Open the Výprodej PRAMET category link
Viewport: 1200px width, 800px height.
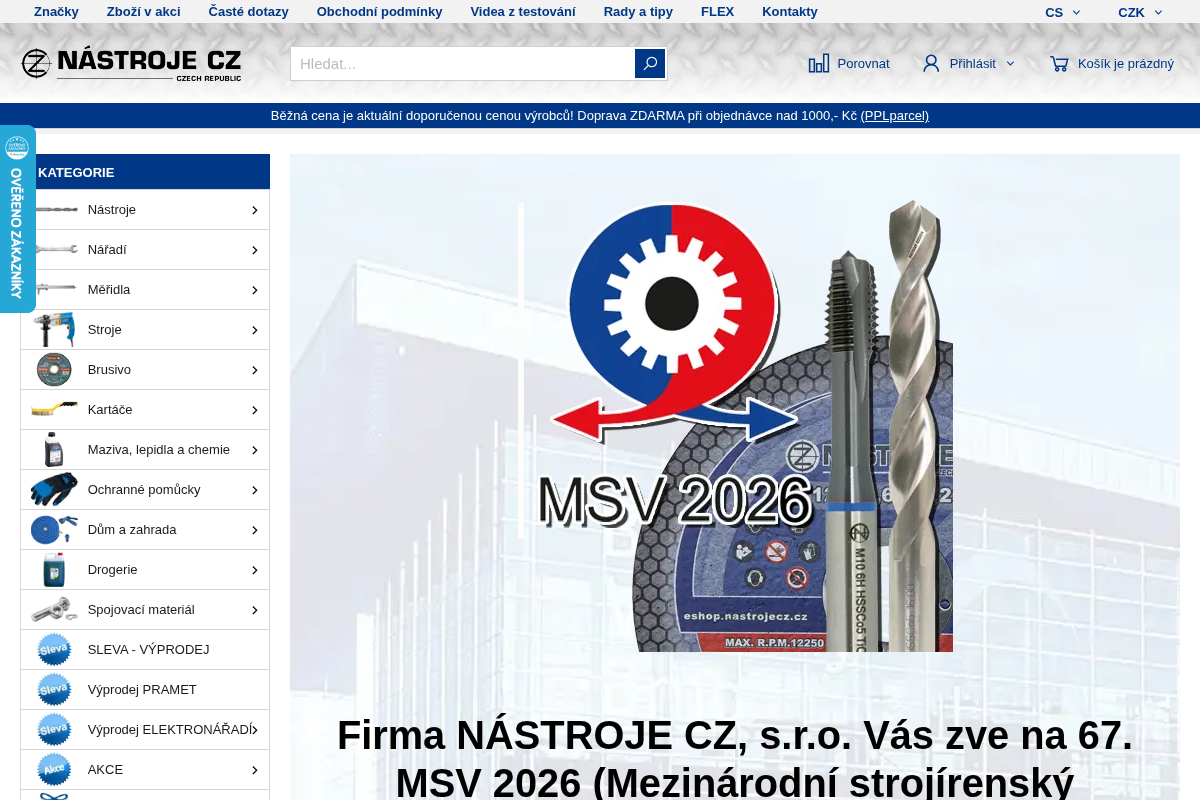[x=142, y=690]
